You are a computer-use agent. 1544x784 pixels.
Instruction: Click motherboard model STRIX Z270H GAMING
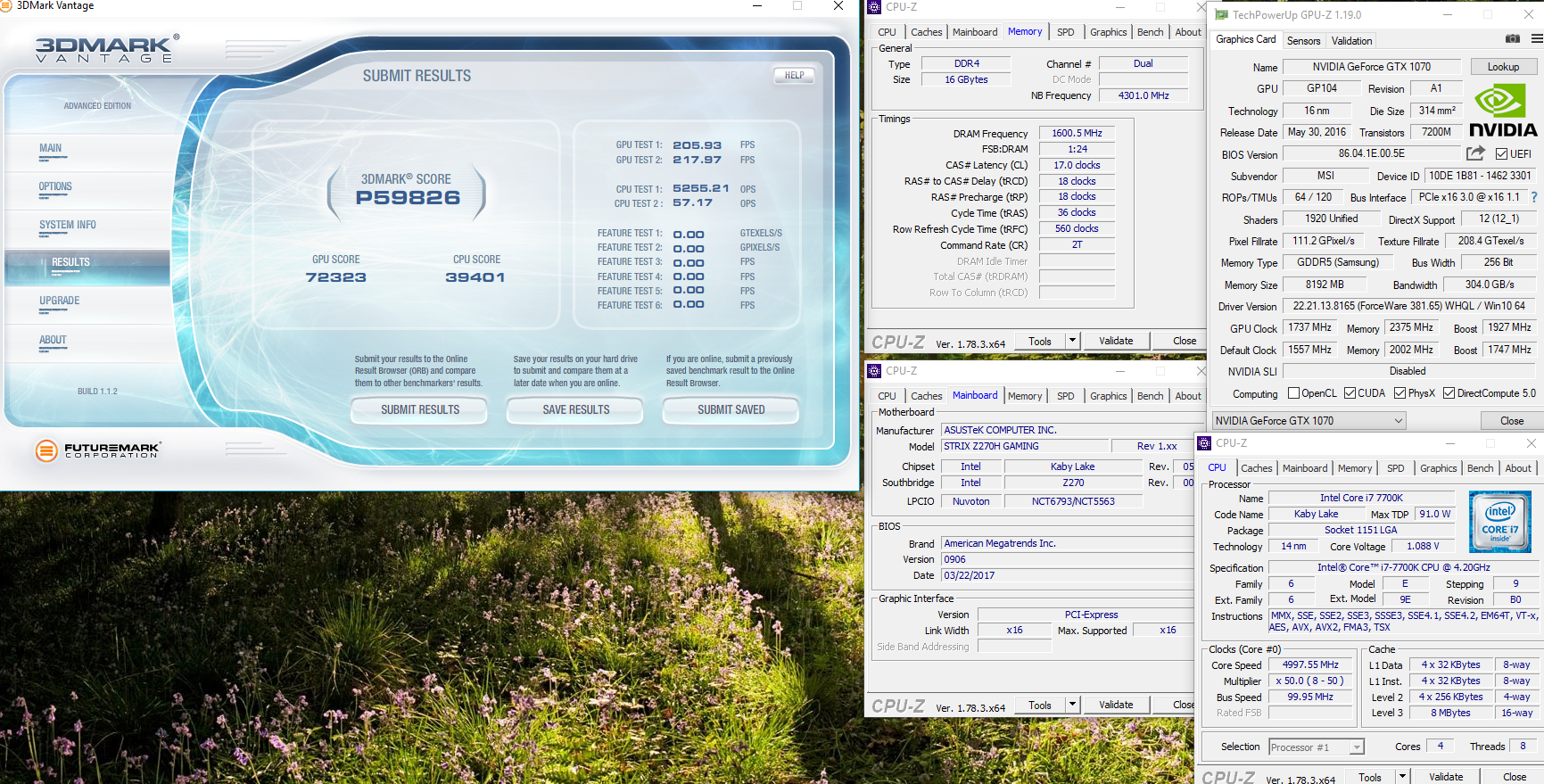(1026, 446)
